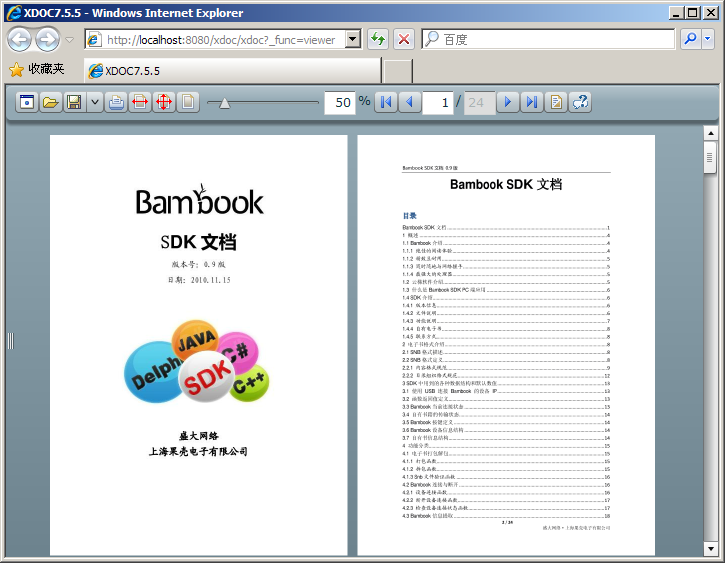This screenshot has height=563, width=725.
Task: Click the vertical scrollbar up arrow
Action: 710,134
